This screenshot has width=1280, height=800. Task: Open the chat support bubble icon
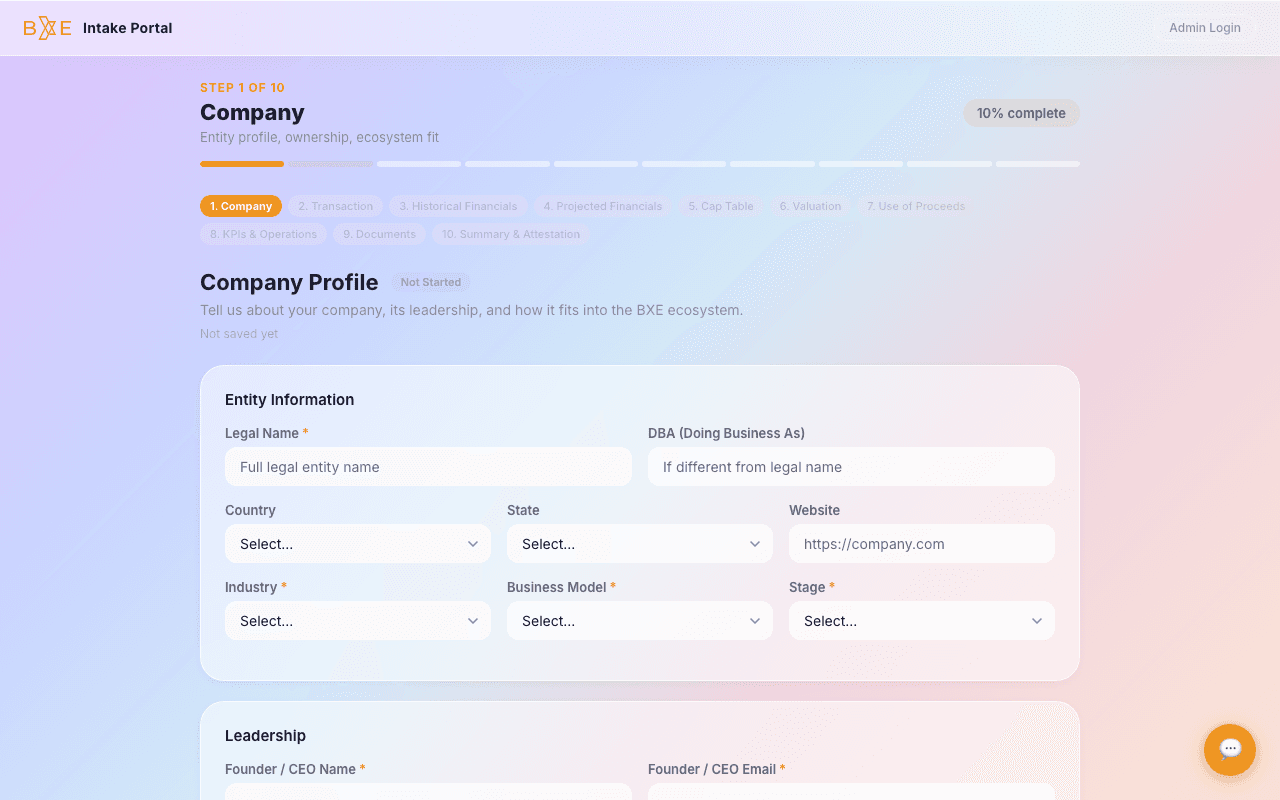pyautogui.click(x=1229, y=749)
